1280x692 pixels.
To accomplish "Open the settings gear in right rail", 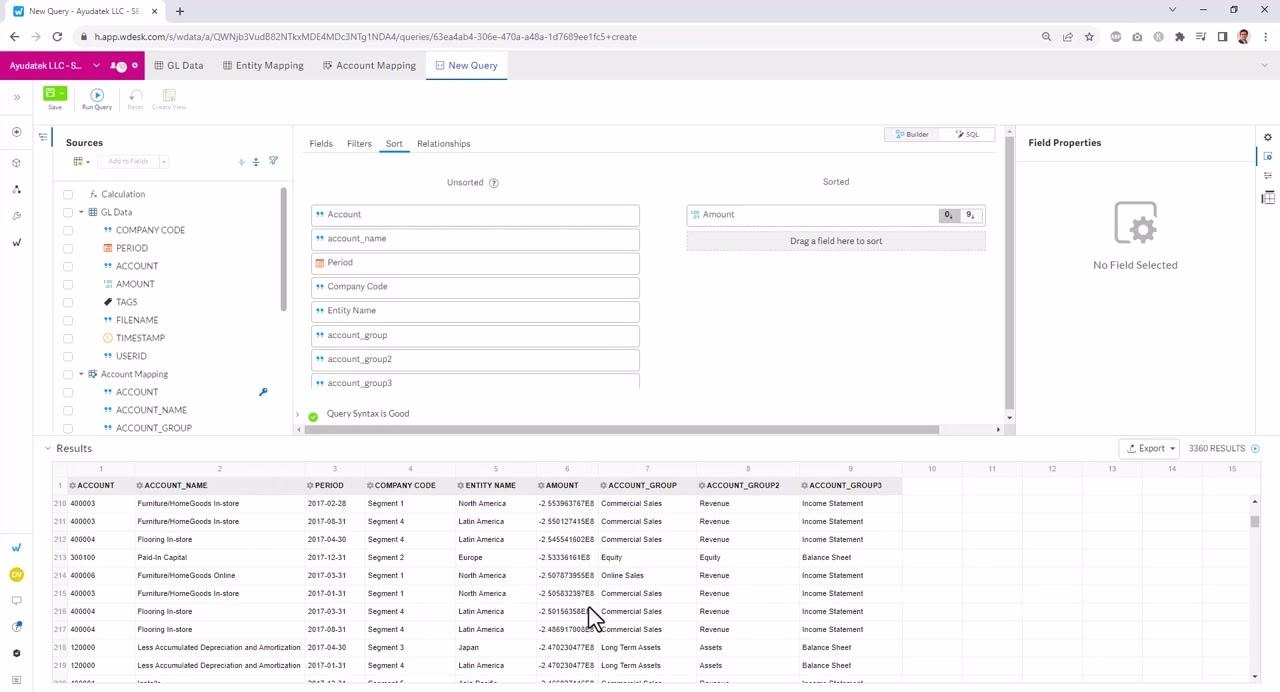I will [x=1268, y=137].
